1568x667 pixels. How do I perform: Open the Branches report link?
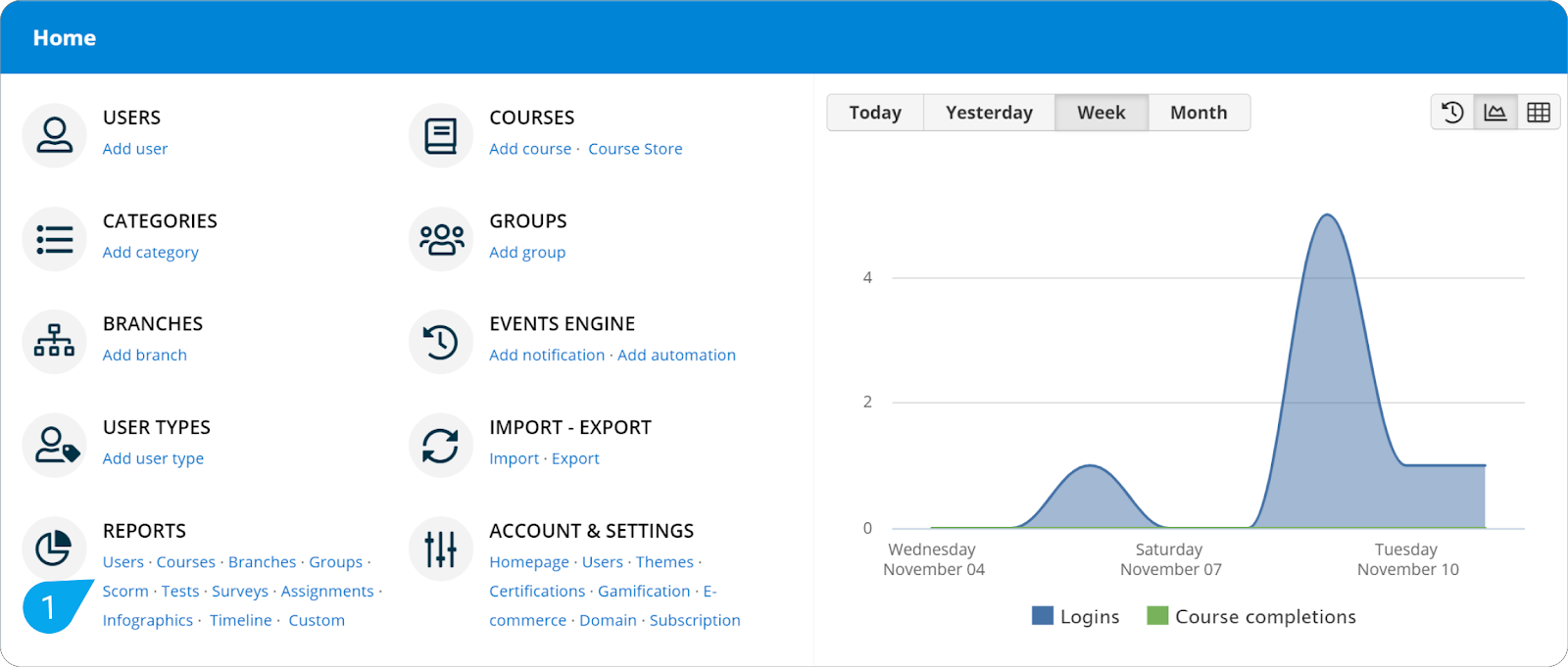[x=263, y=562]
